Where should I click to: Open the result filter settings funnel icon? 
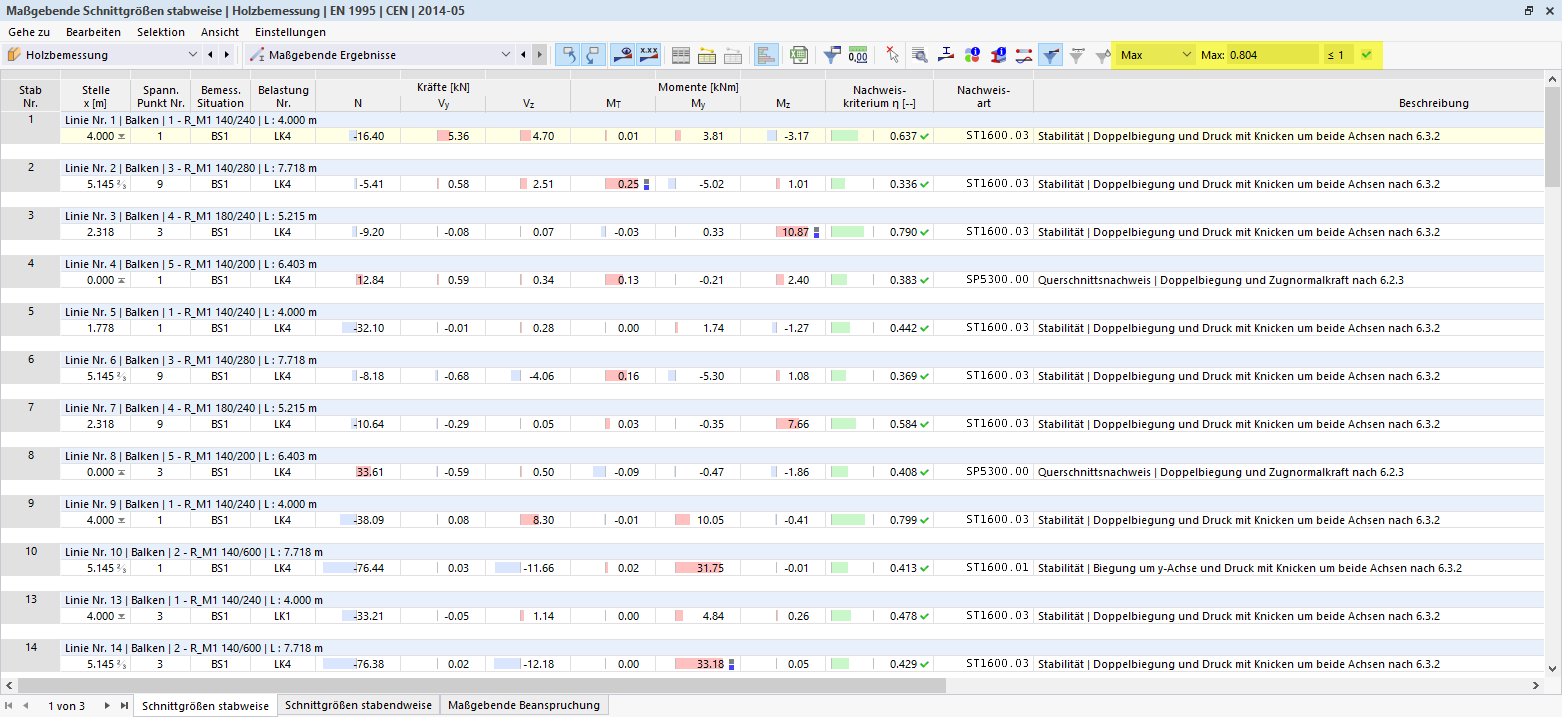[x=832, y=55]
